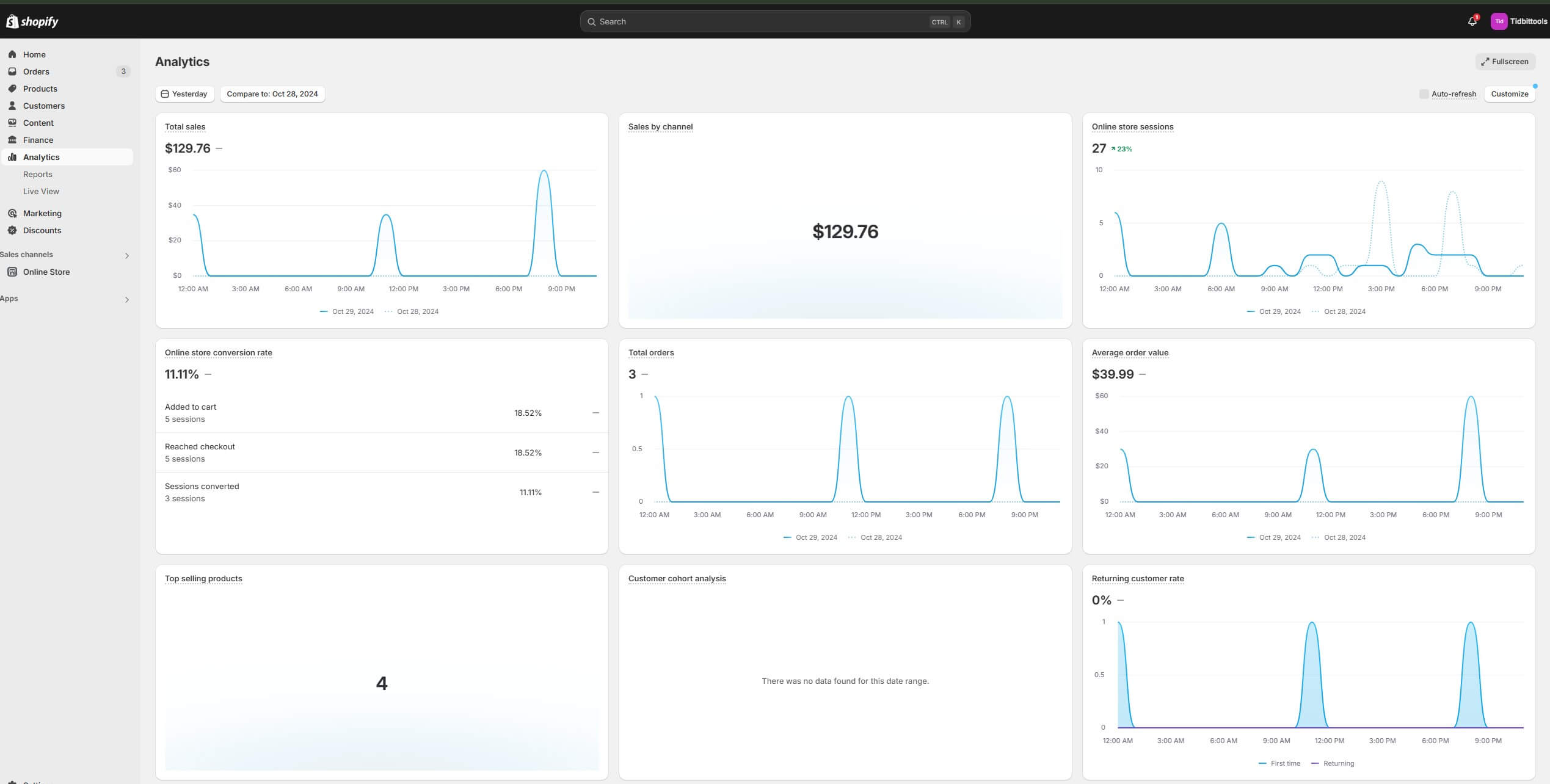Click the Online Store icon

(12, 272)
